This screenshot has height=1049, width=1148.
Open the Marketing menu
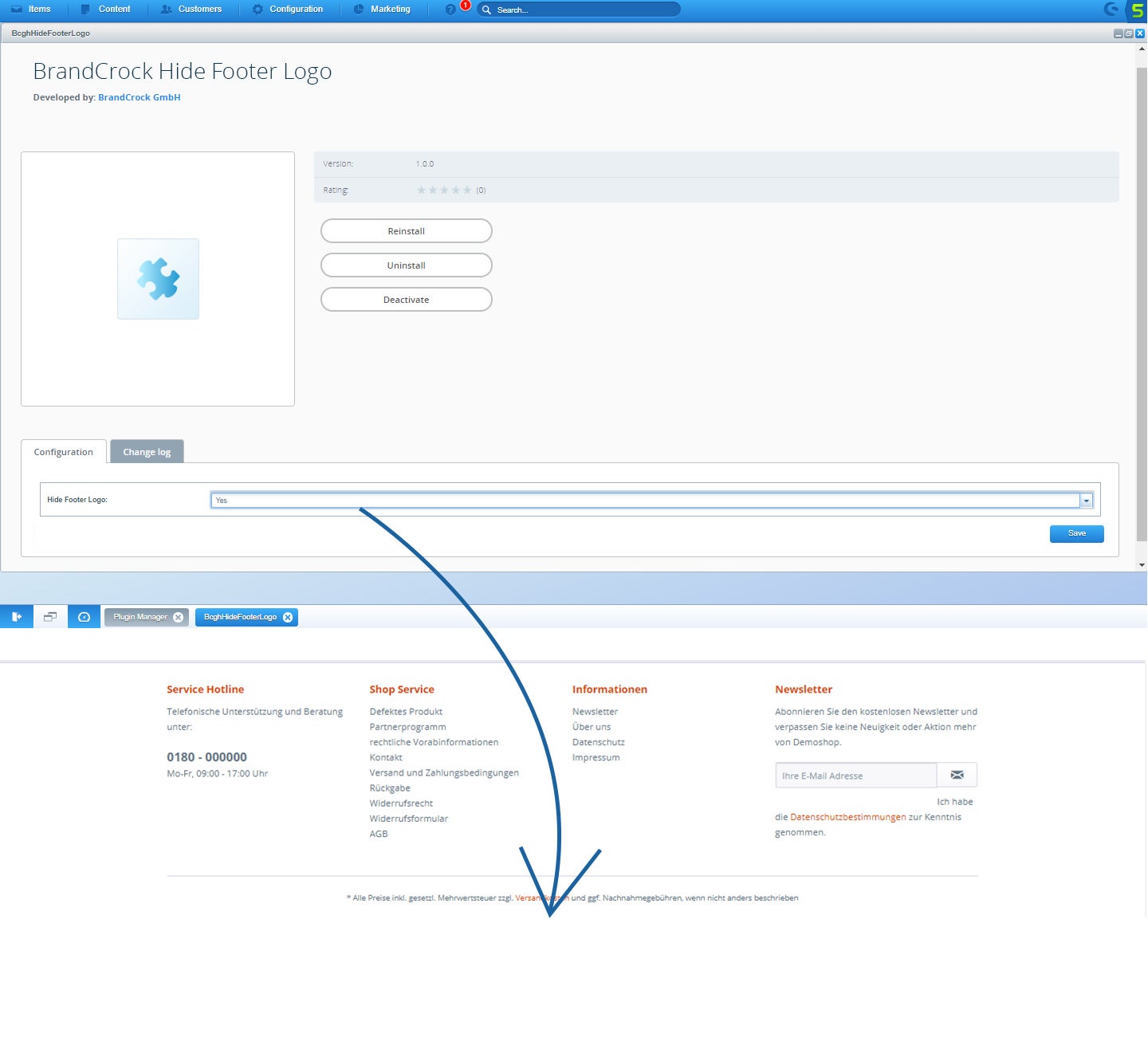click(382, 10)
